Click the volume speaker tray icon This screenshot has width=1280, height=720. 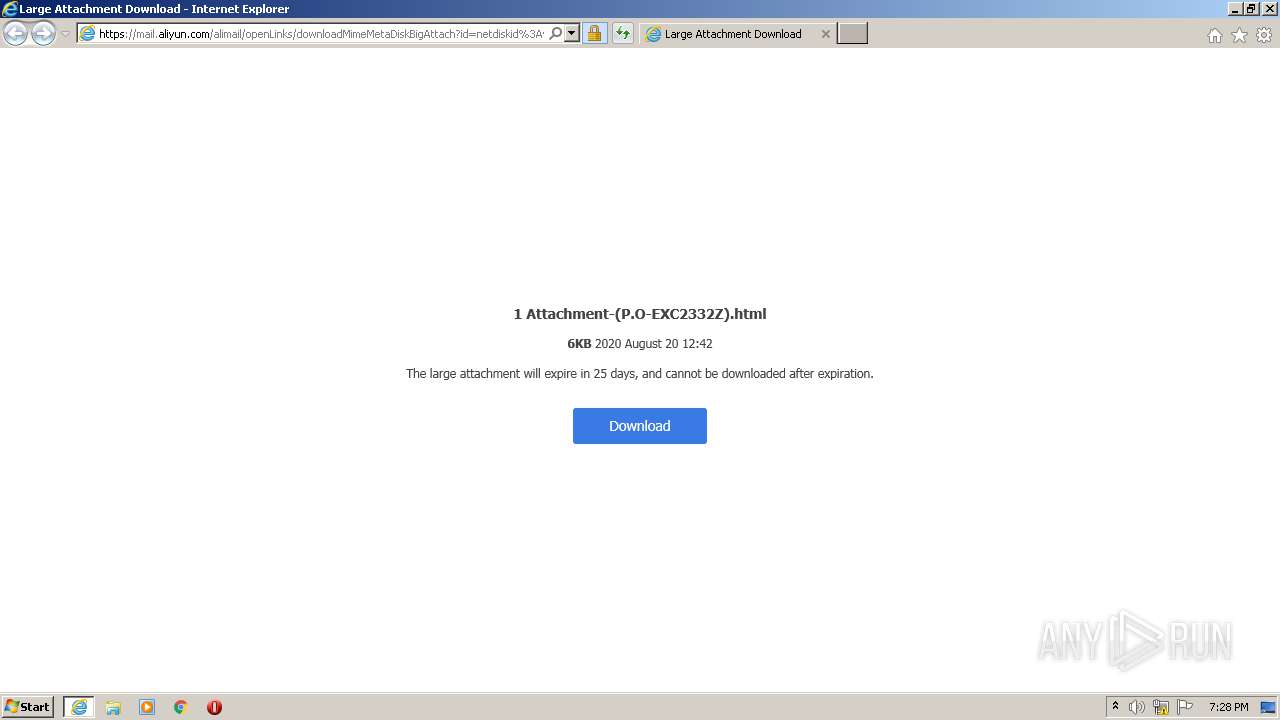tap(1137, 707)
